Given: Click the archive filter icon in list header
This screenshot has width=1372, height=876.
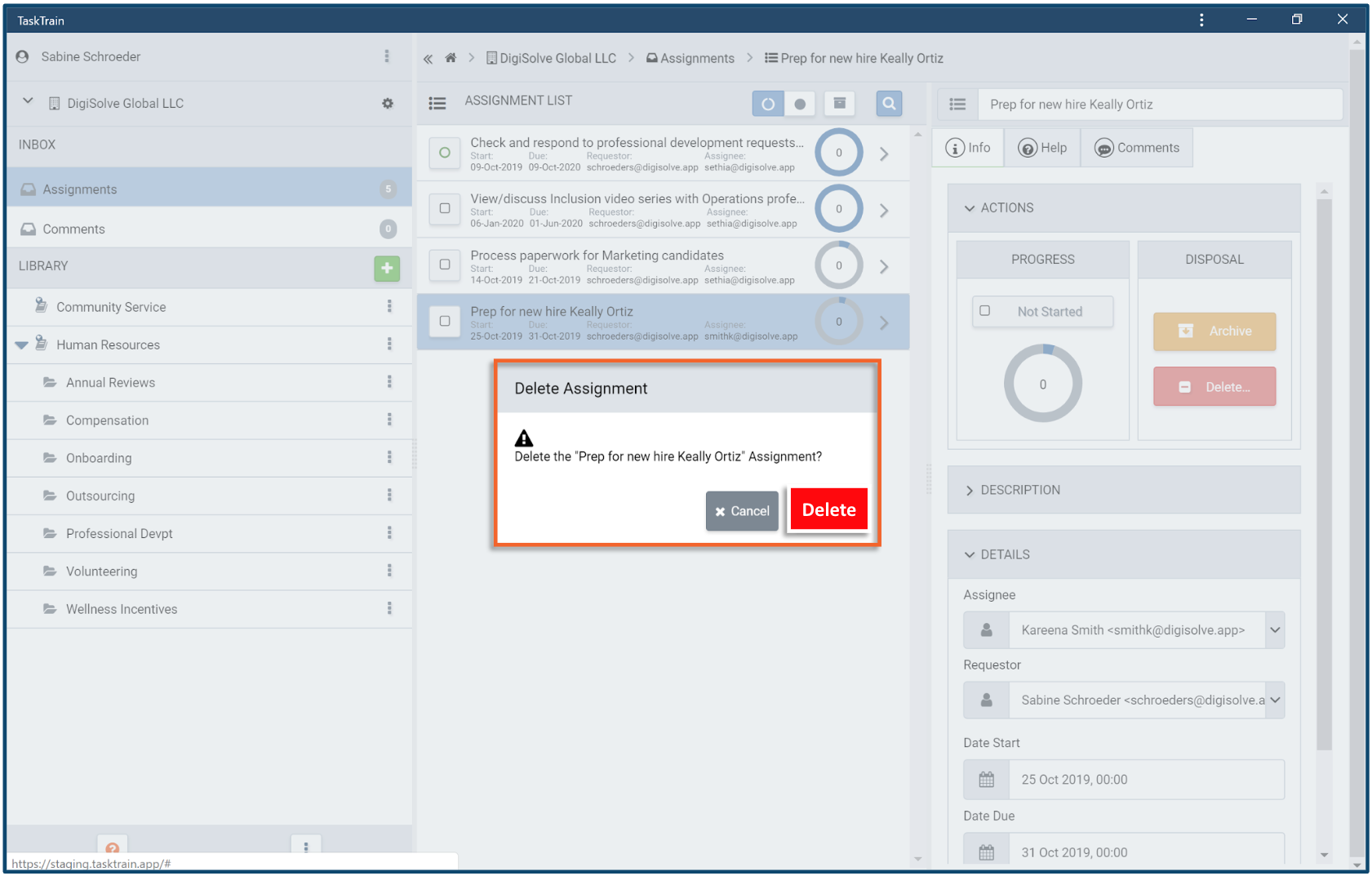Looking at the screenshot, I should pos(839,104).
